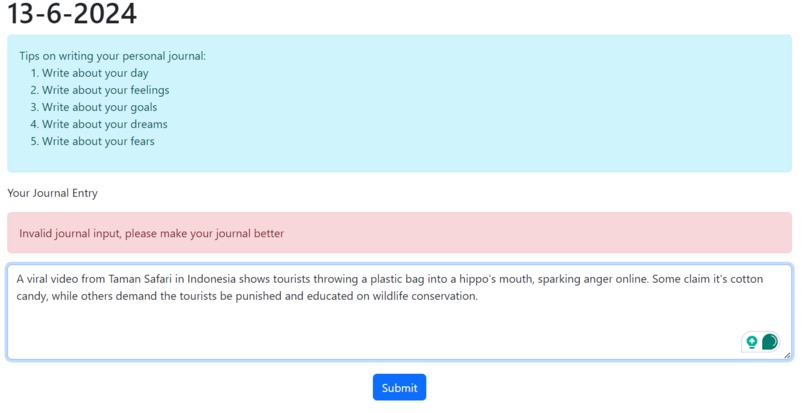Click the textarea resize handle corner
Screen dimensions: 806x413
click(x=787, y=355)
